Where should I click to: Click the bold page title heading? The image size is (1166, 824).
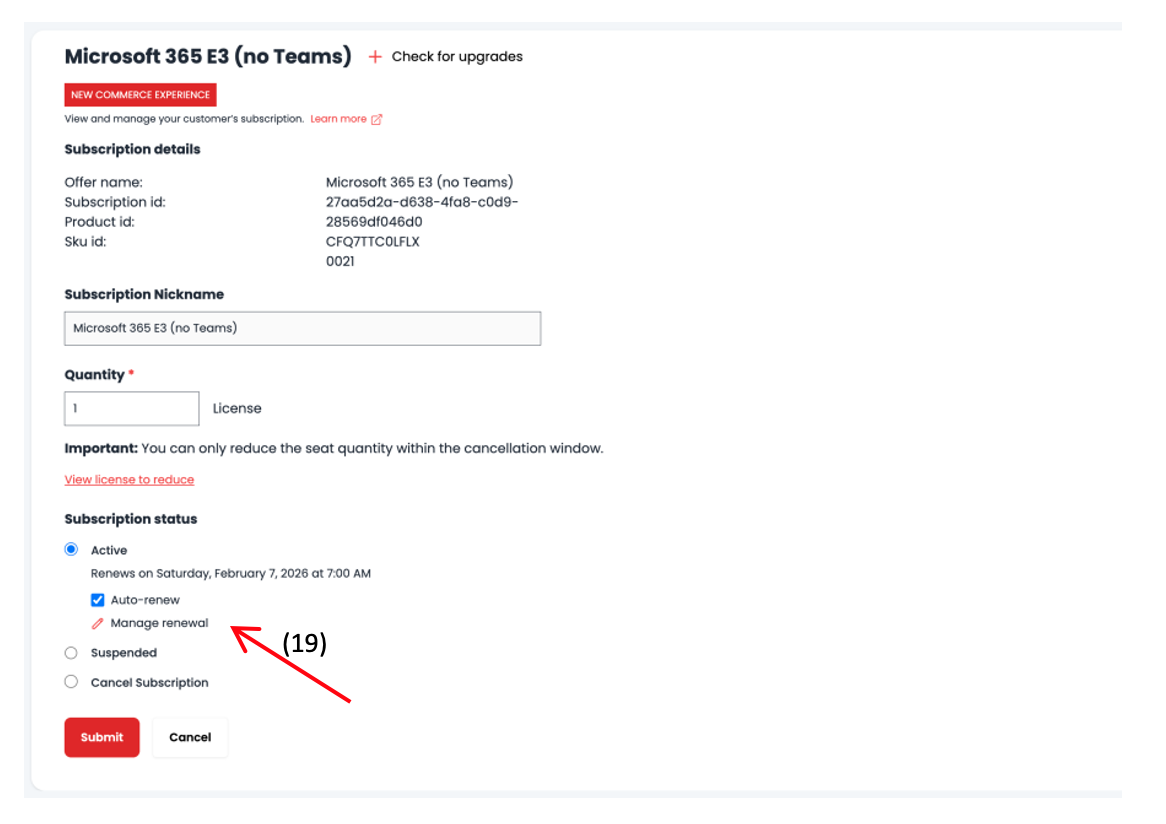pos(208,56)
